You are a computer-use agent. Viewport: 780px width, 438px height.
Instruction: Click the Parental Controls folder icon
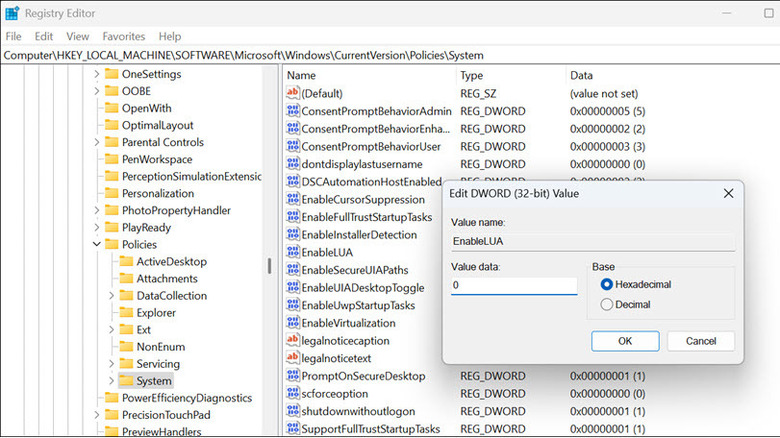(110, 142)
